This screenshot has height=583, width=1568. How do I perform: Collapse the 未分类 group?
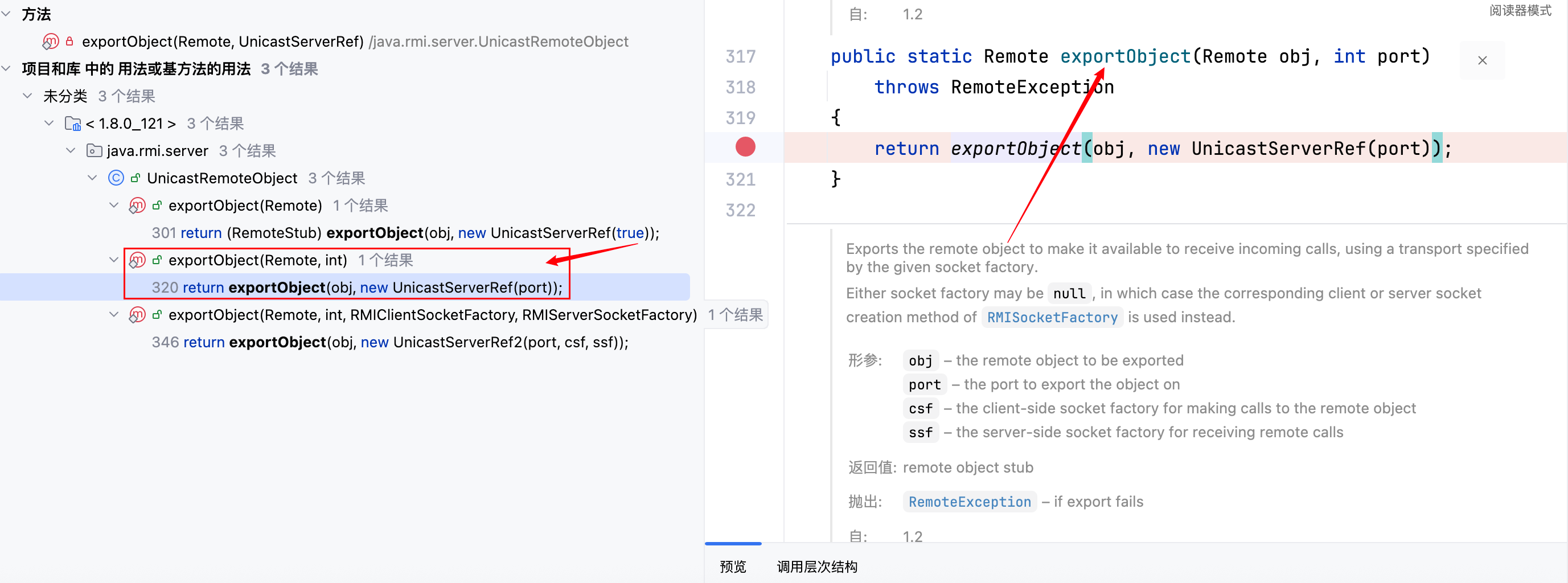point(27,96)
